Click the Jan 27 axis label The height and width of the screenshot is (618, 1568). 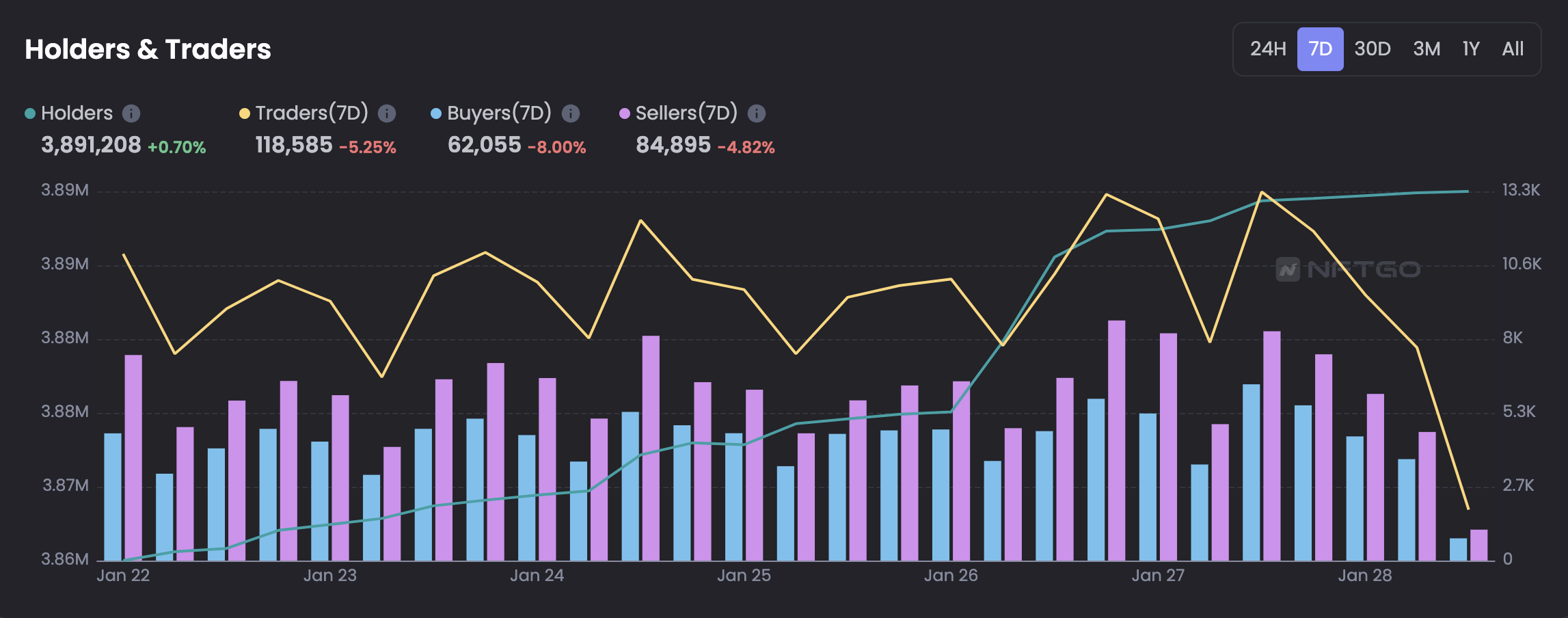[x=1158, y=576]
